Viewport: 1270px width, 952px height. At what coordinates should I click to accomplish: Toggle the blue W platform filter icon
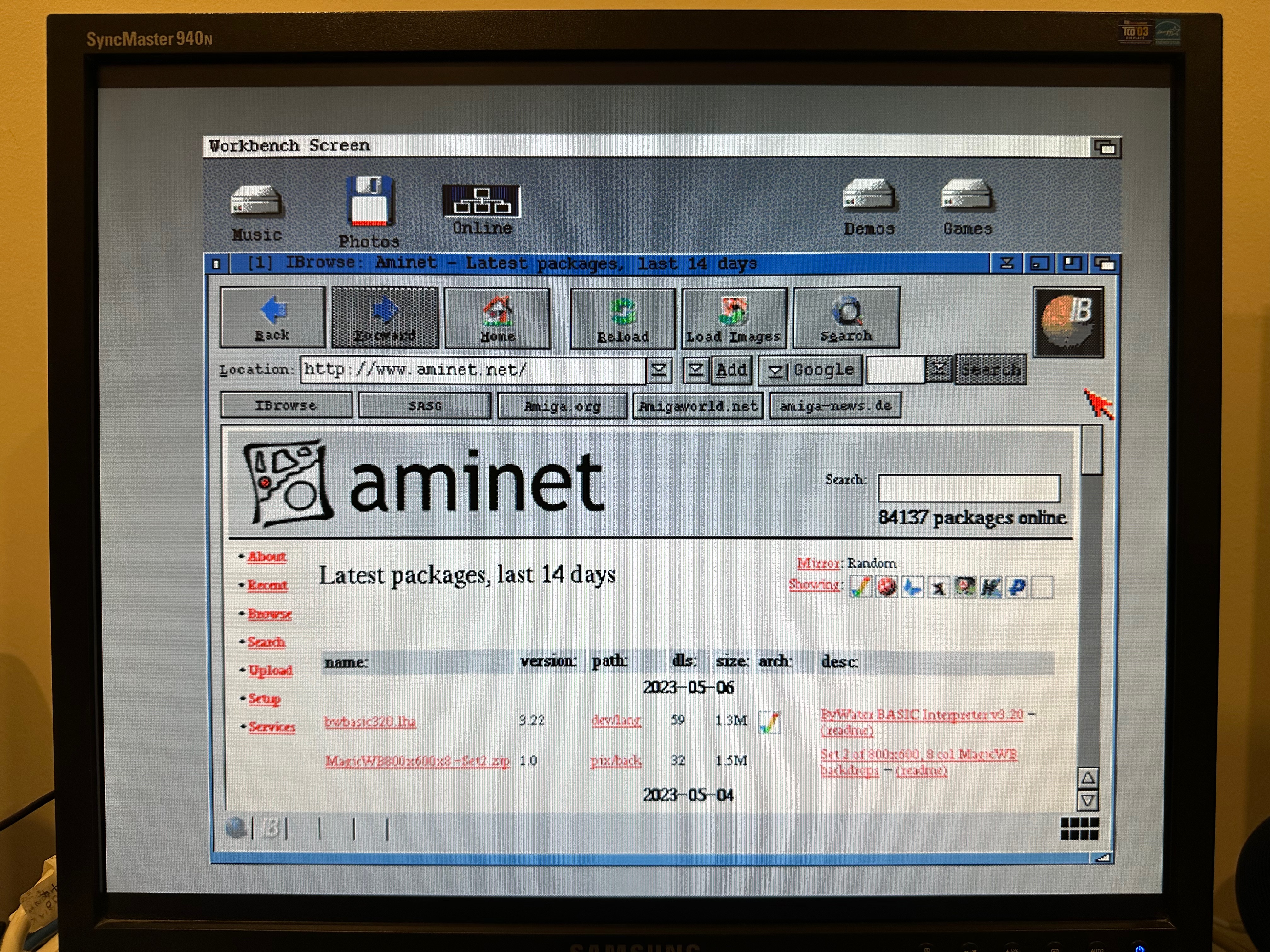point(990,587)
